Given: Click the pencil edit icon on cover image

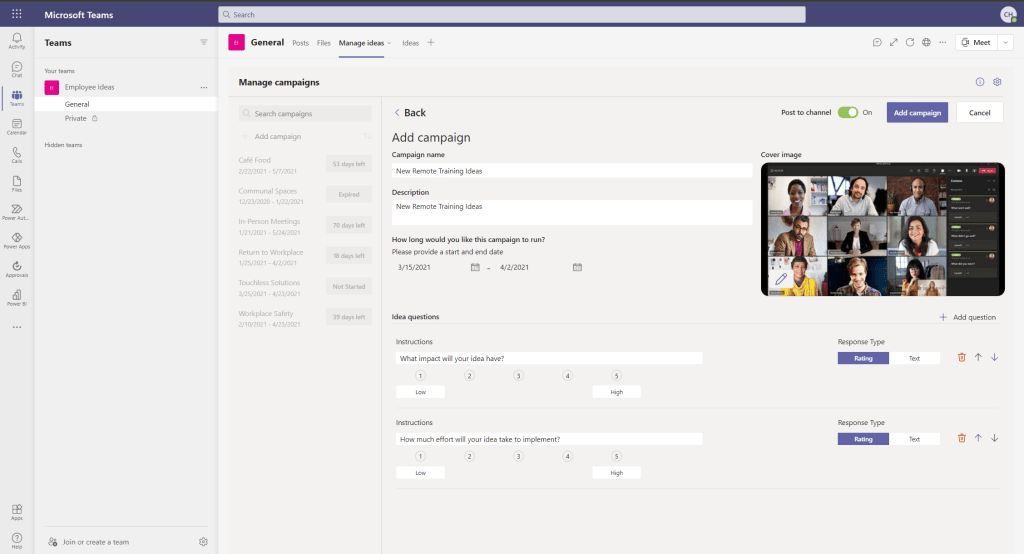Looking at the screenshot, I should click(780, 279).
